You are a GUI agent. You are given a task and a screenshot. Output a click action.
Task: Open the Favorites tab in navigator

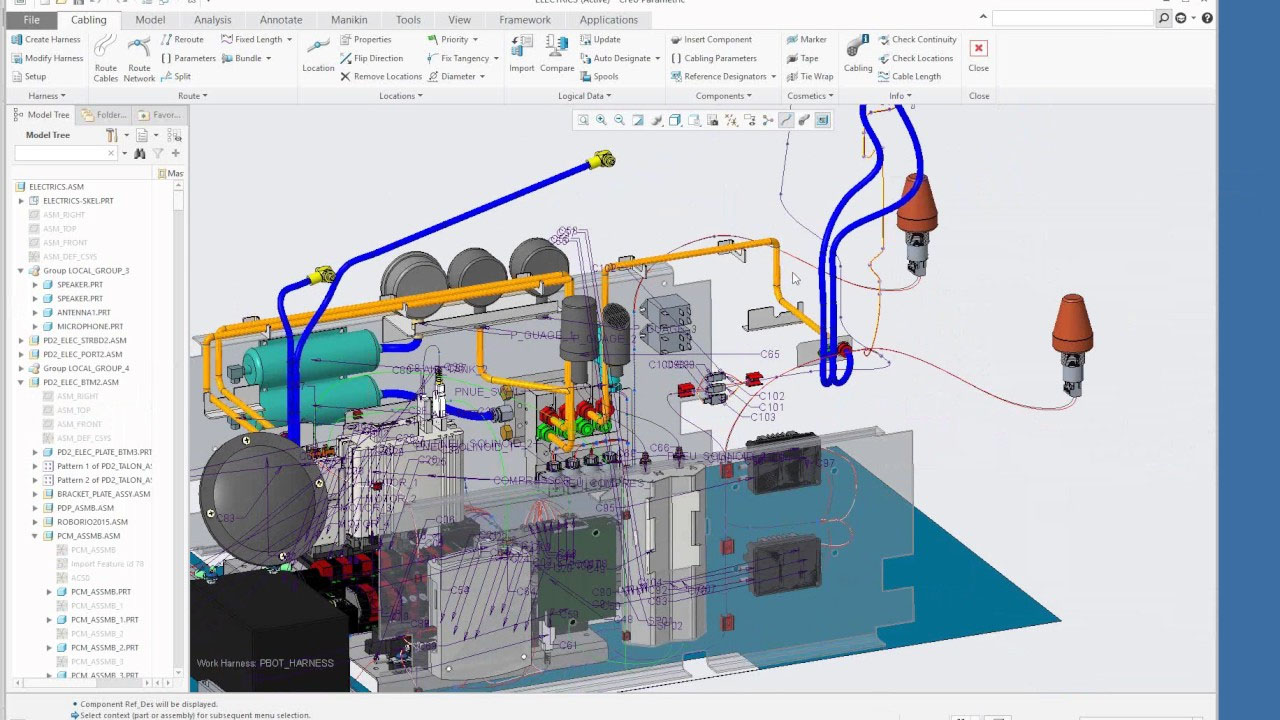tap(159, 115)
